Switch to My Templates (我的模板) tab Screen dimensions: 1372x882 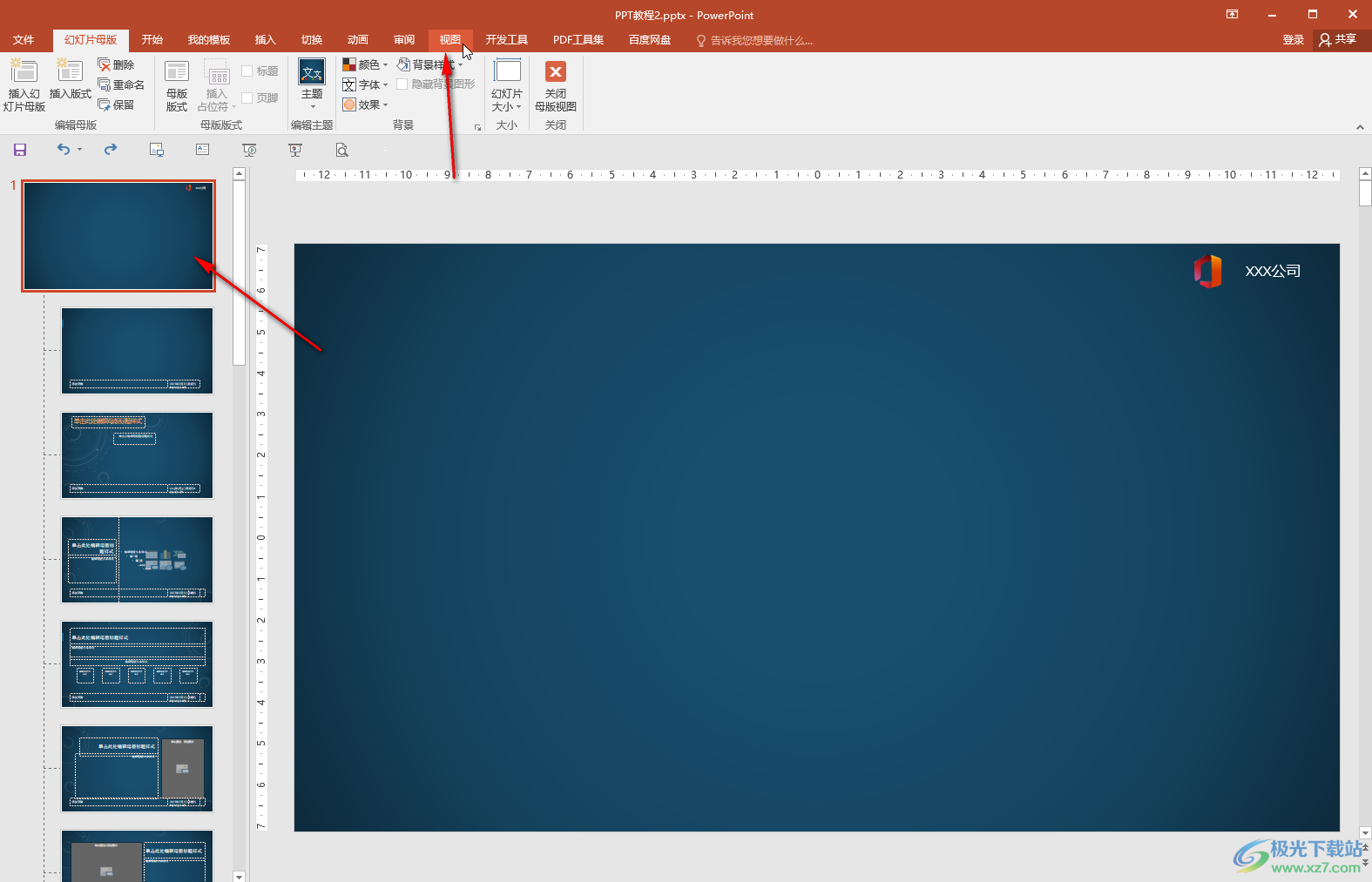(209, 40)
